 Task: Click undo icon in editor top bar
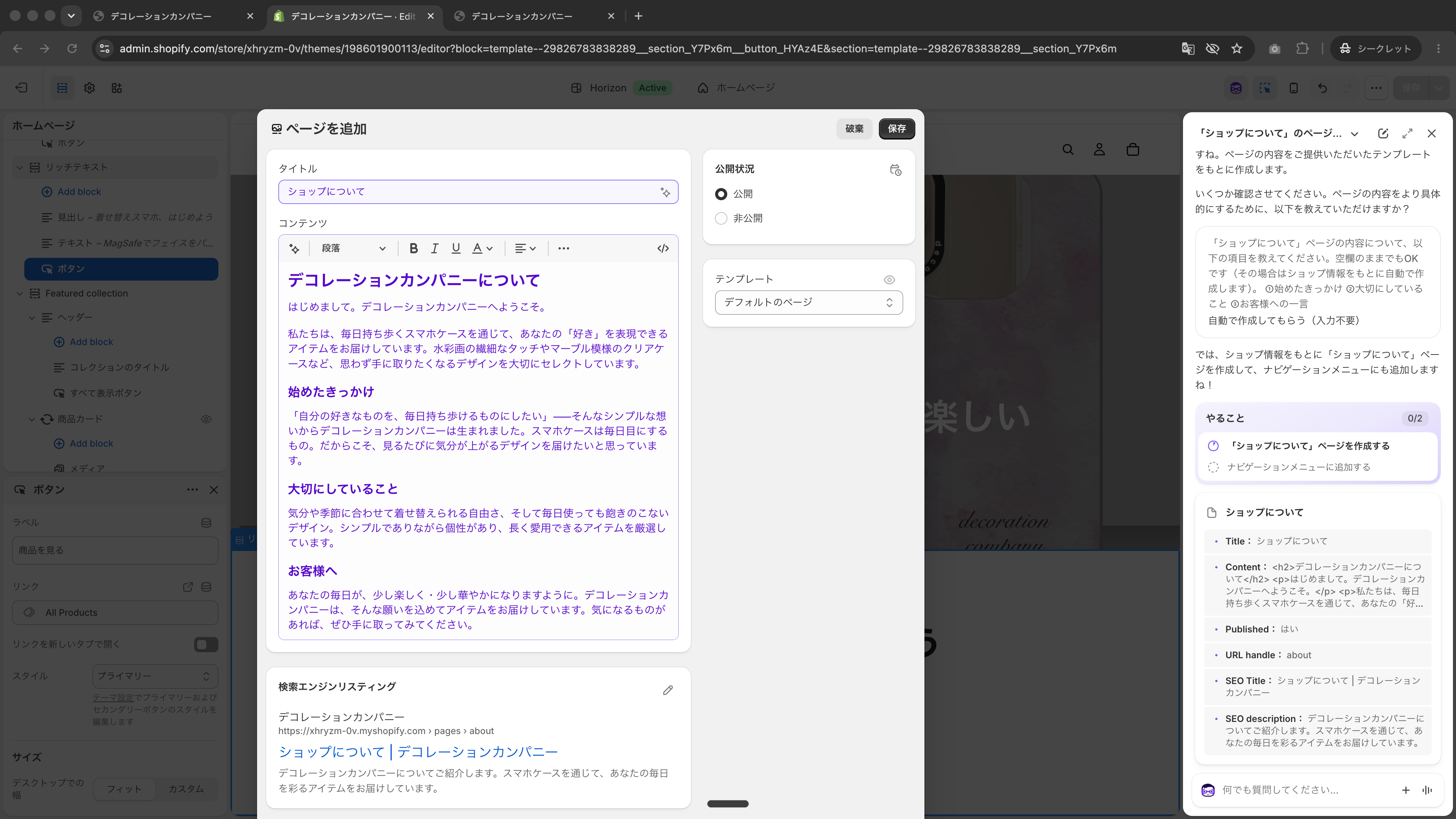[1322, 88]
